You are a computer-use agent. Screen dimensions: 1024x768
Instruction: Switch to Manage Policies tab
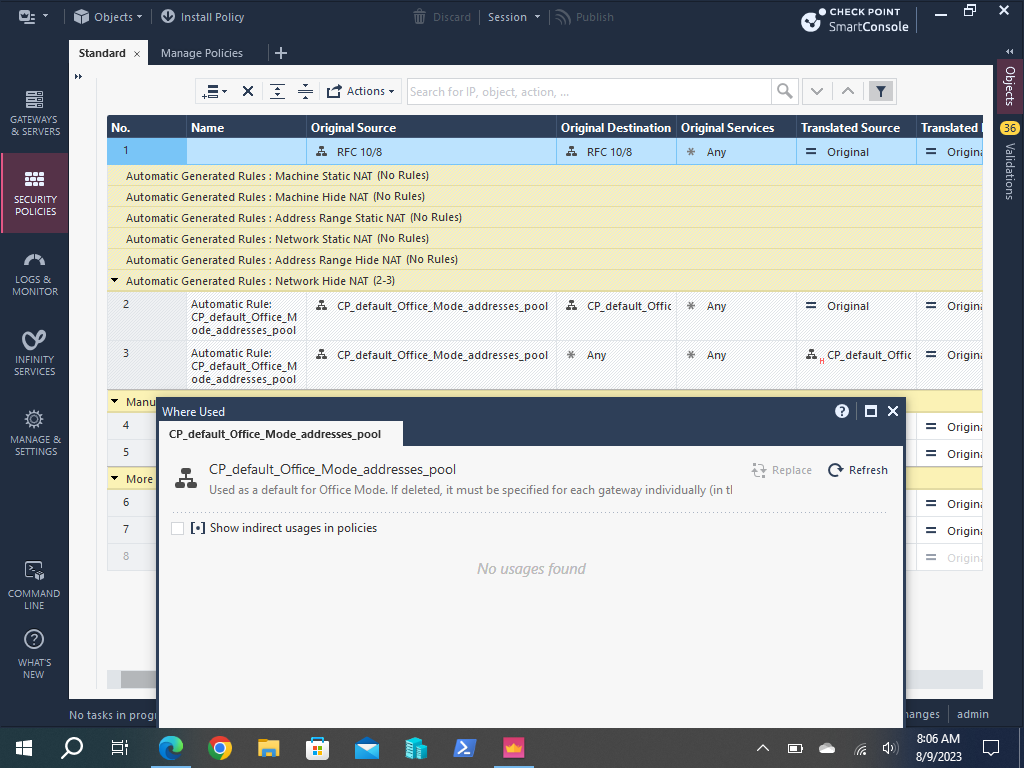pyautogui.click(x=202, y=53)
